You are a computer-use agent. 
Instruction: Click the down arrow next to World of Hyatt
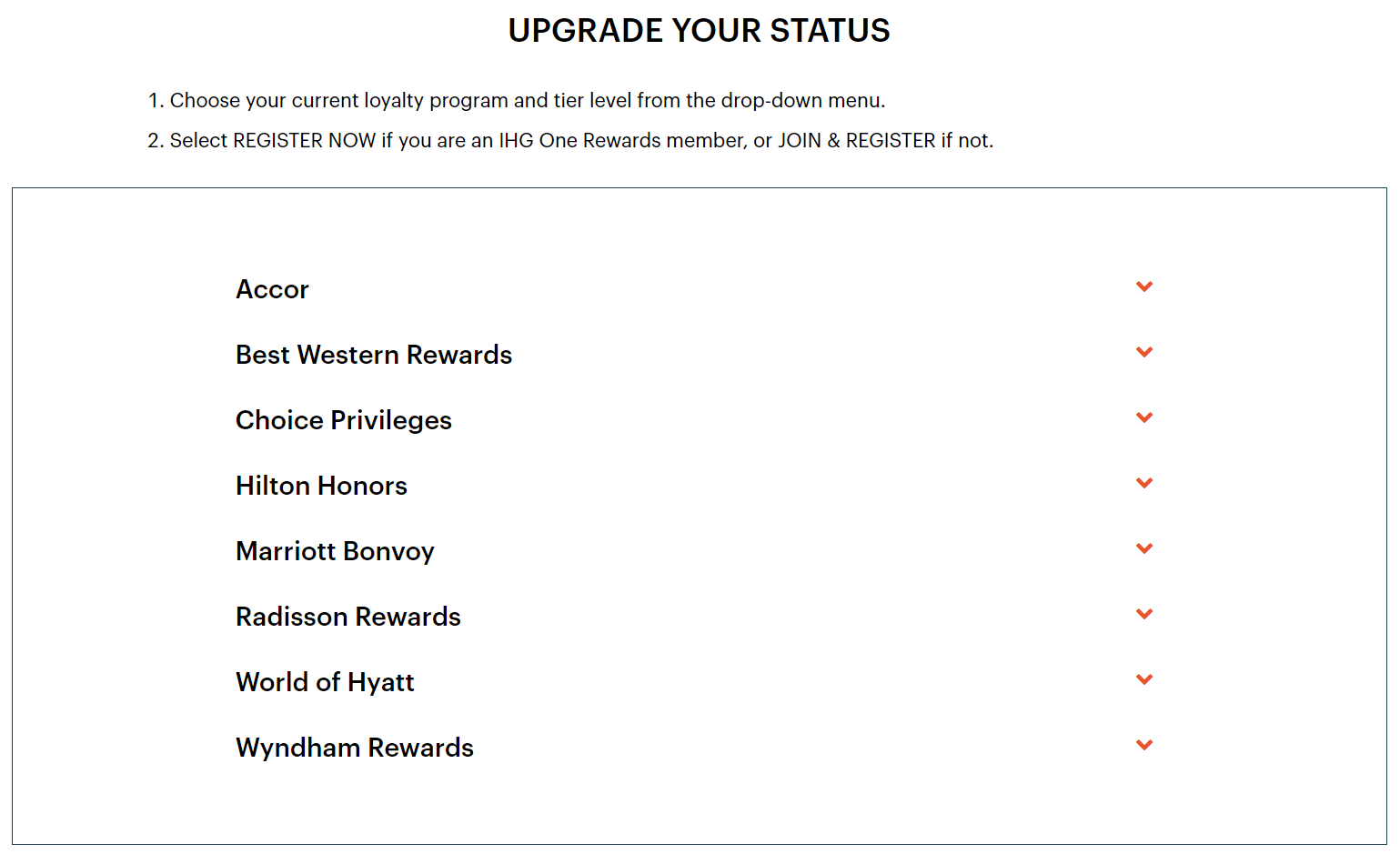point(1144,680)
